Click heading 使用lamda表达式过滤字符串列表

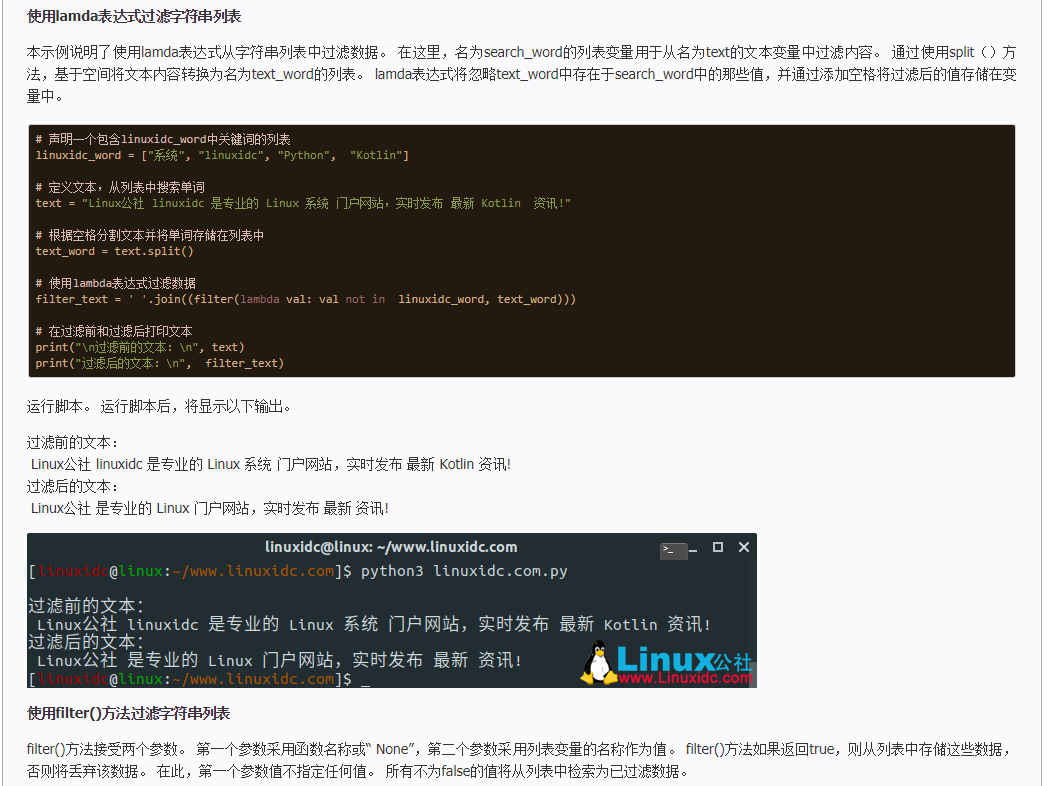tap(134, 16)
